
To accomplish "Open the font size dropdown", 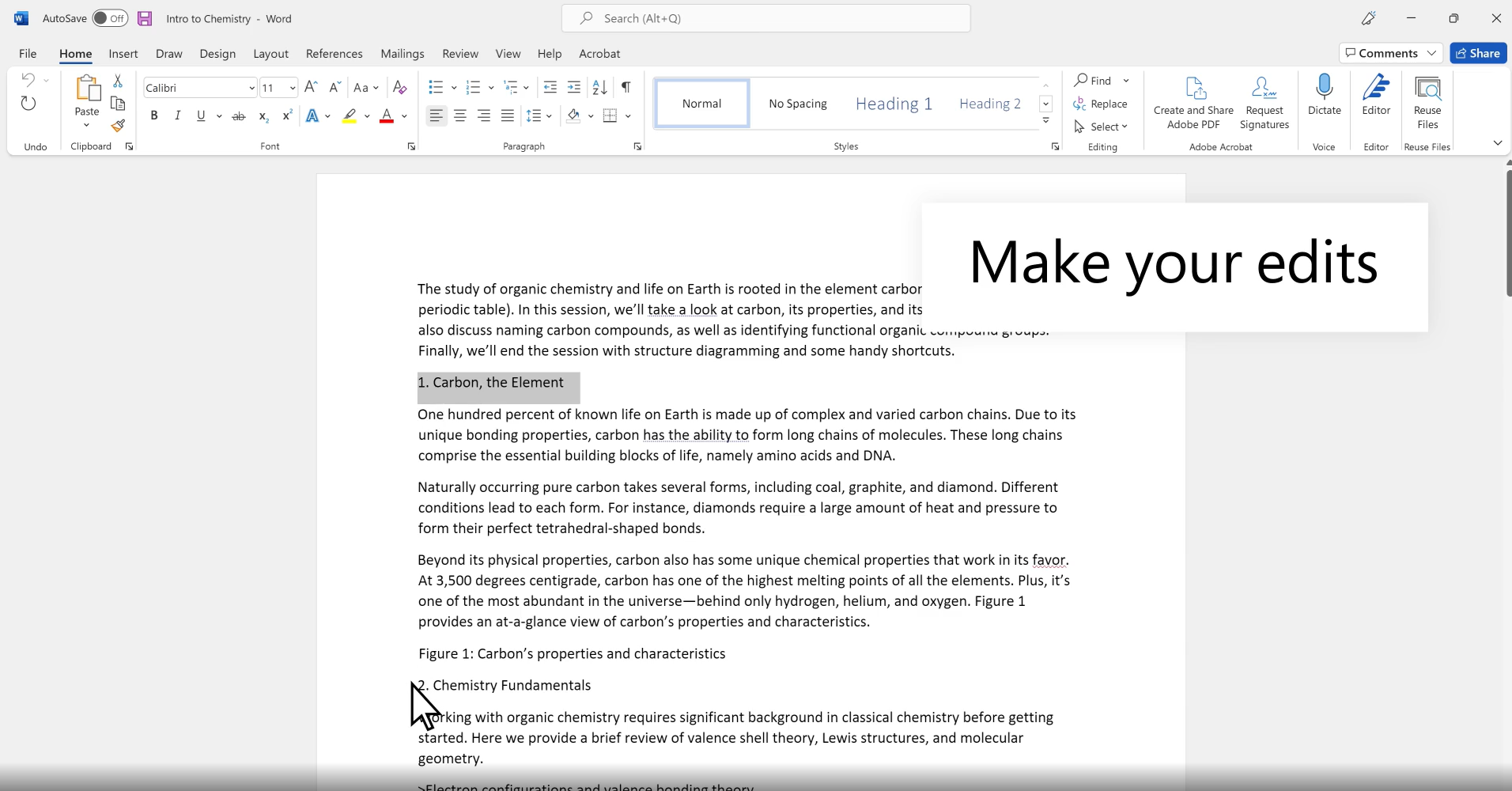I will (293, 88).
